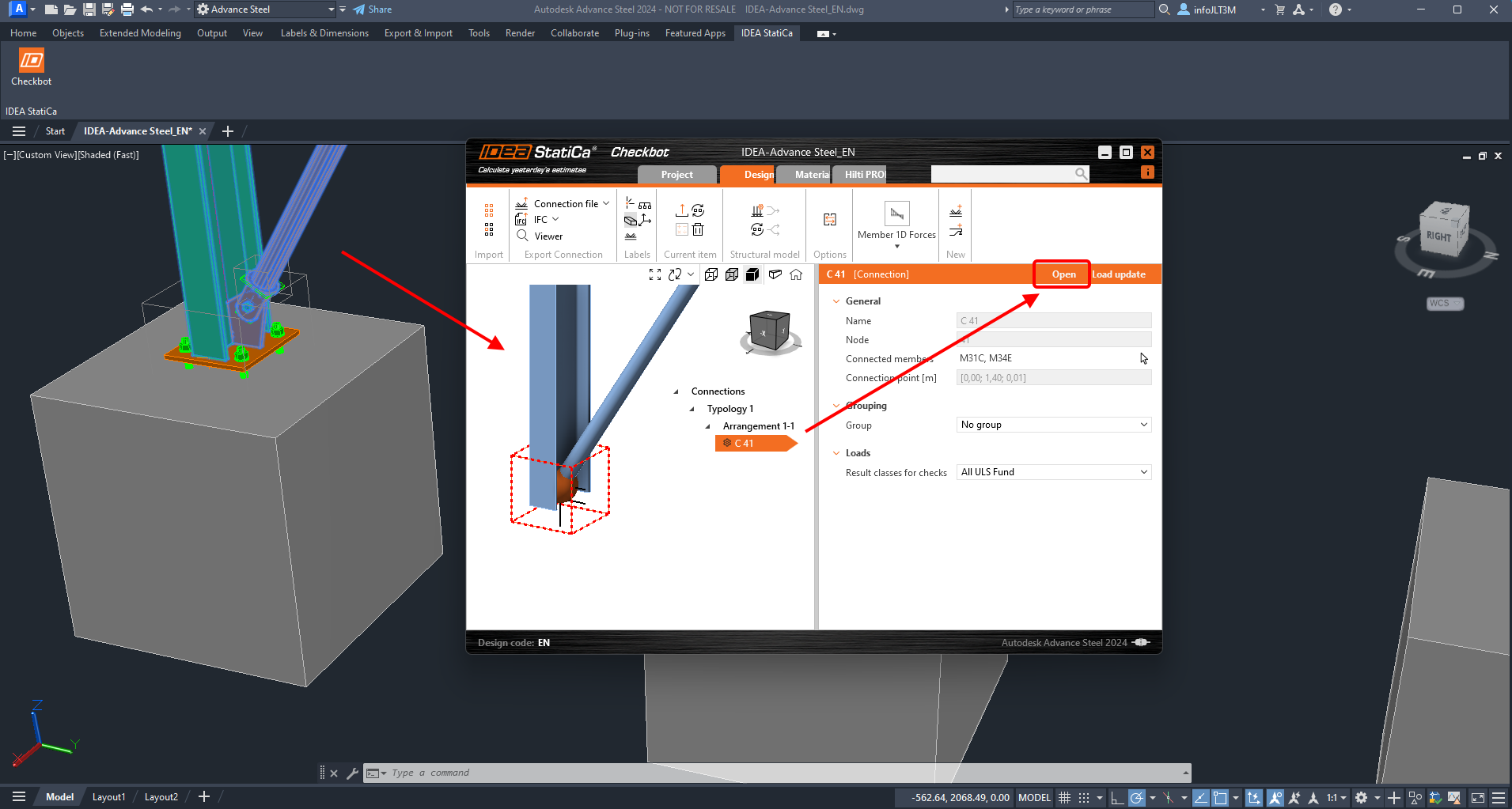
Task: Switch the preview to wireframe cube view
Action: 711,274
